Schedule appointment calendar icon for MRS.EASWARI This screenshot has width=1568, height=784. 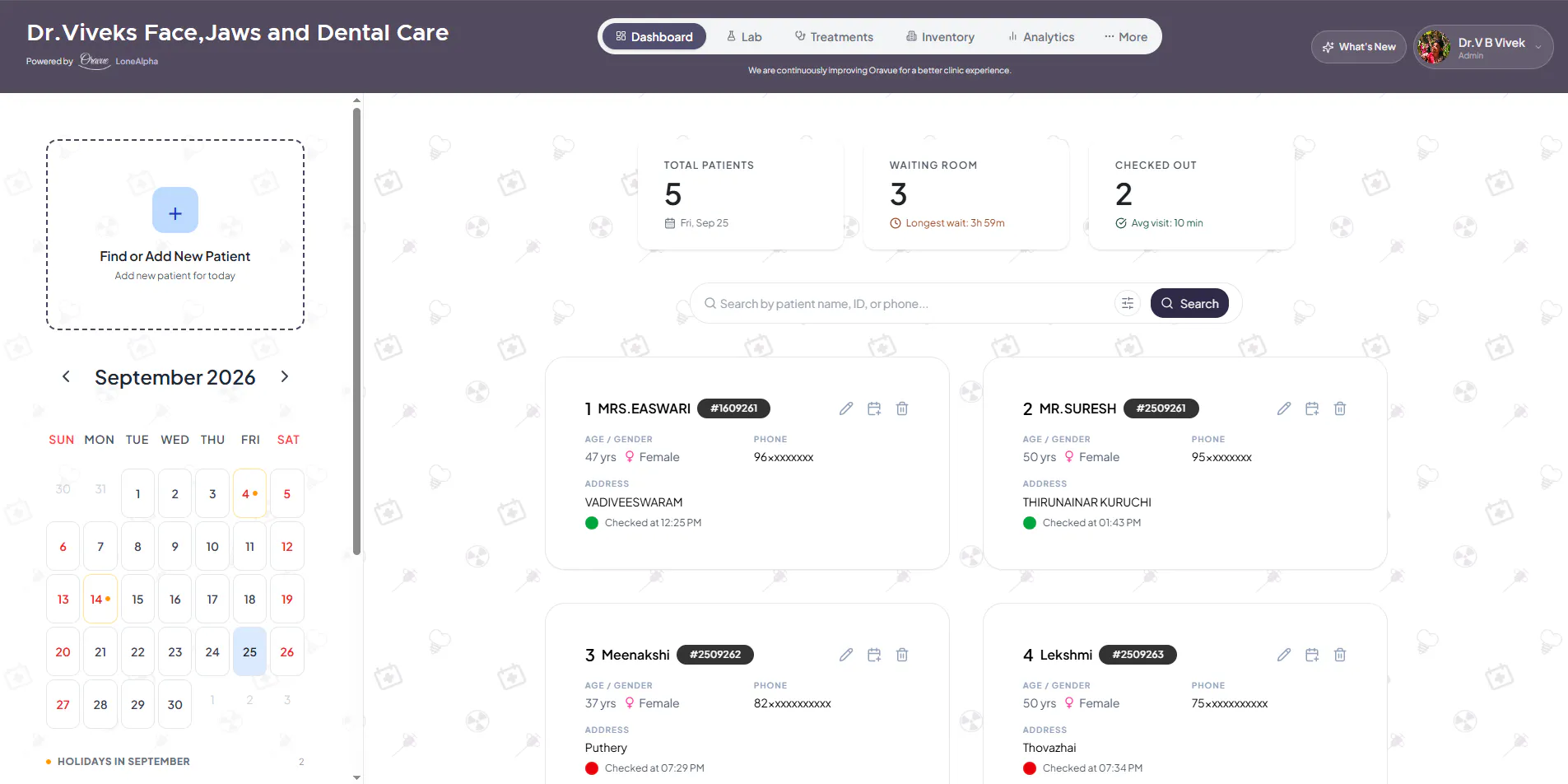pos(874,408)
